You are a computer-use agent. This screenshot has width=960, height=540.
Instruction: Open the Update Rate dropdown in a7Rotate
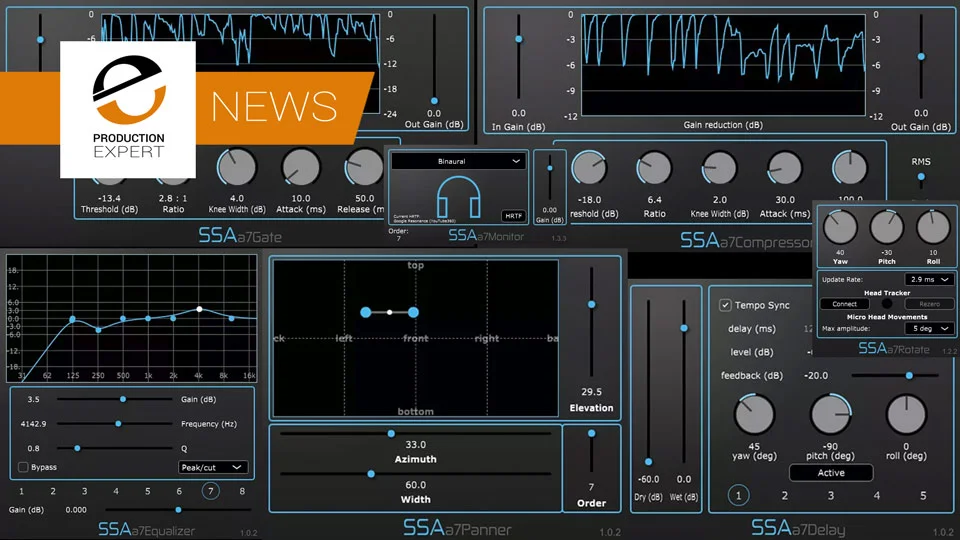929,279
